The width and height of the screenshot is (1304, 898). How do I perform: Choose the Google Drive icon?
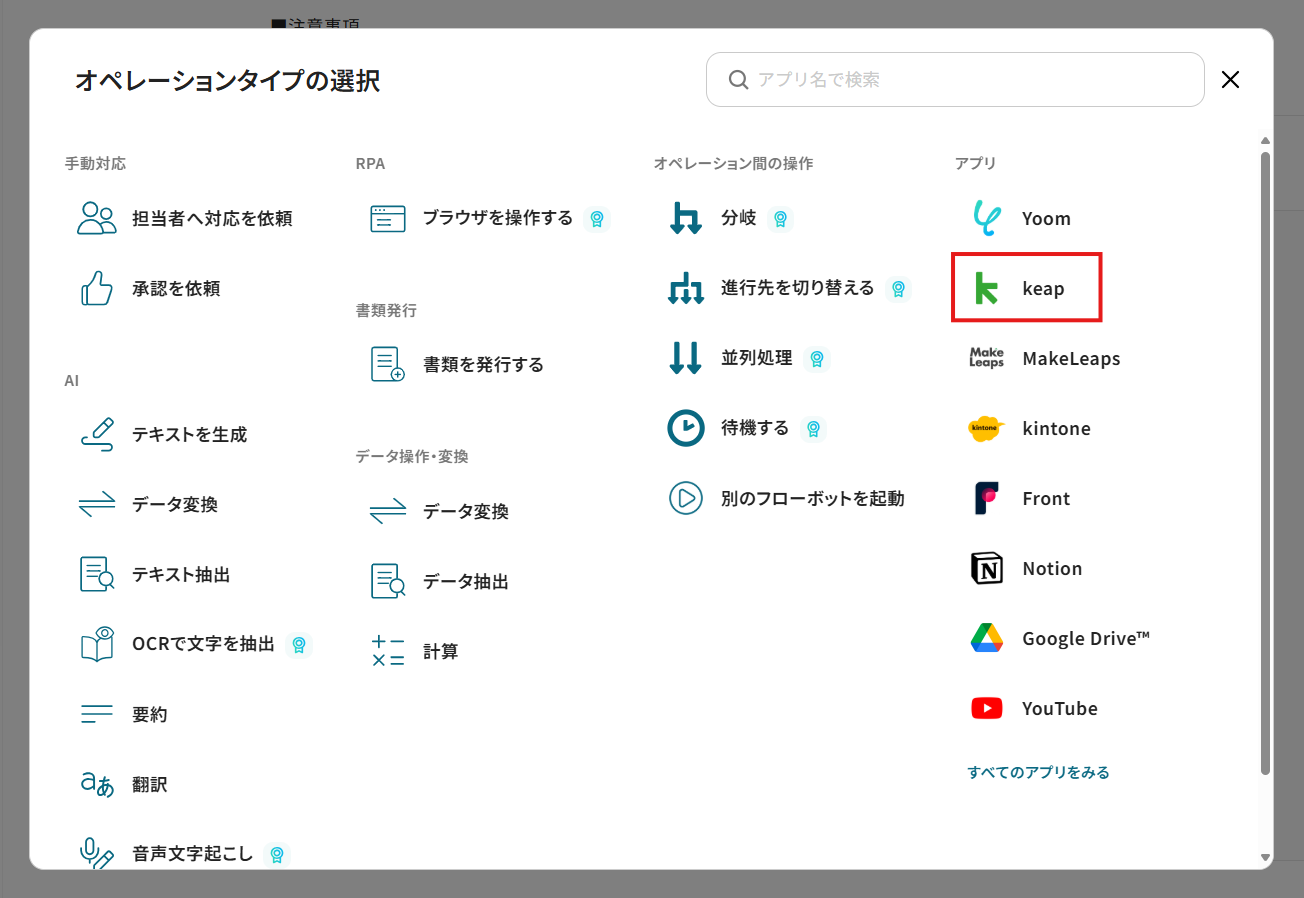point(987,638)
